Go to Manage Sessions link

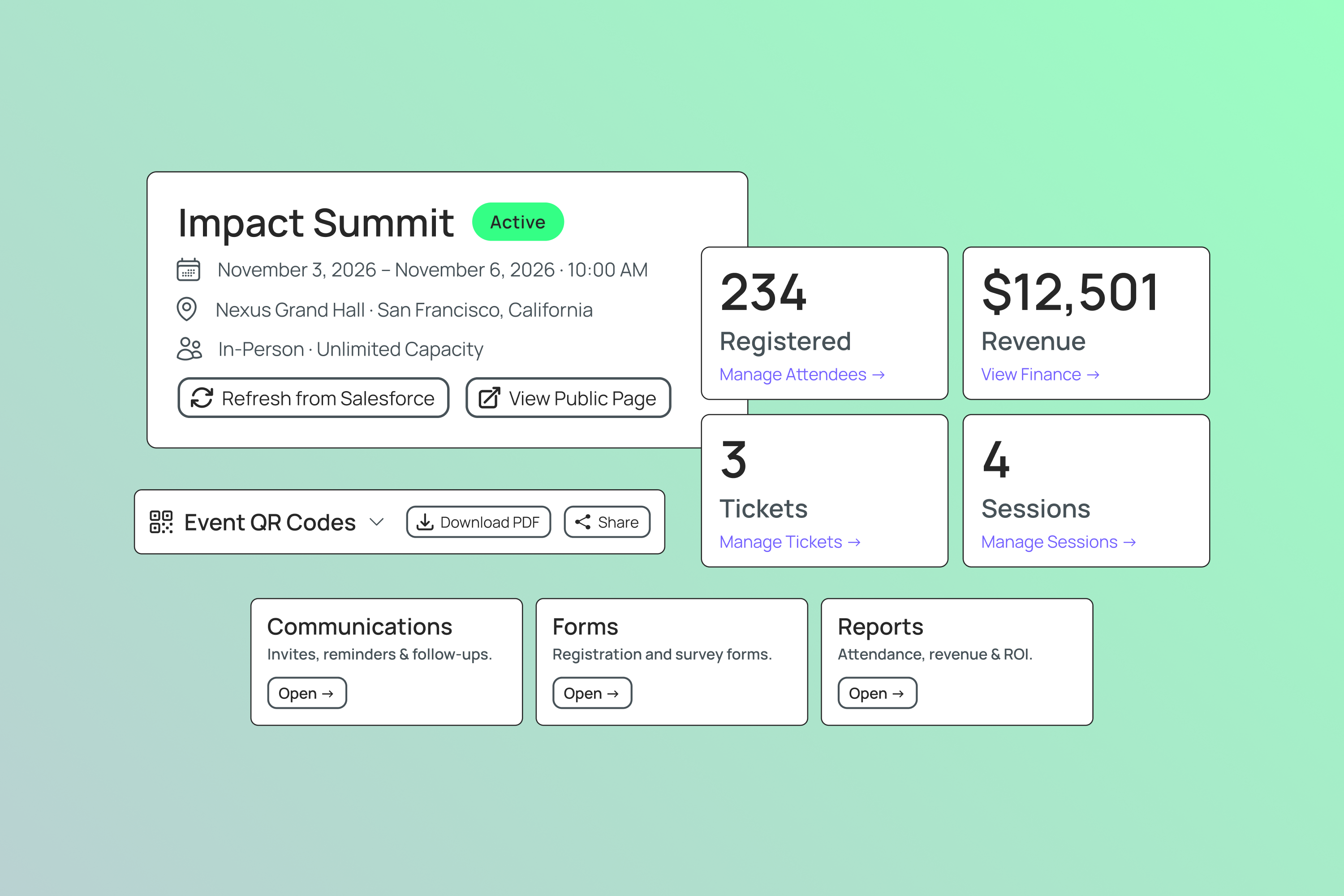coord(1058,542)
